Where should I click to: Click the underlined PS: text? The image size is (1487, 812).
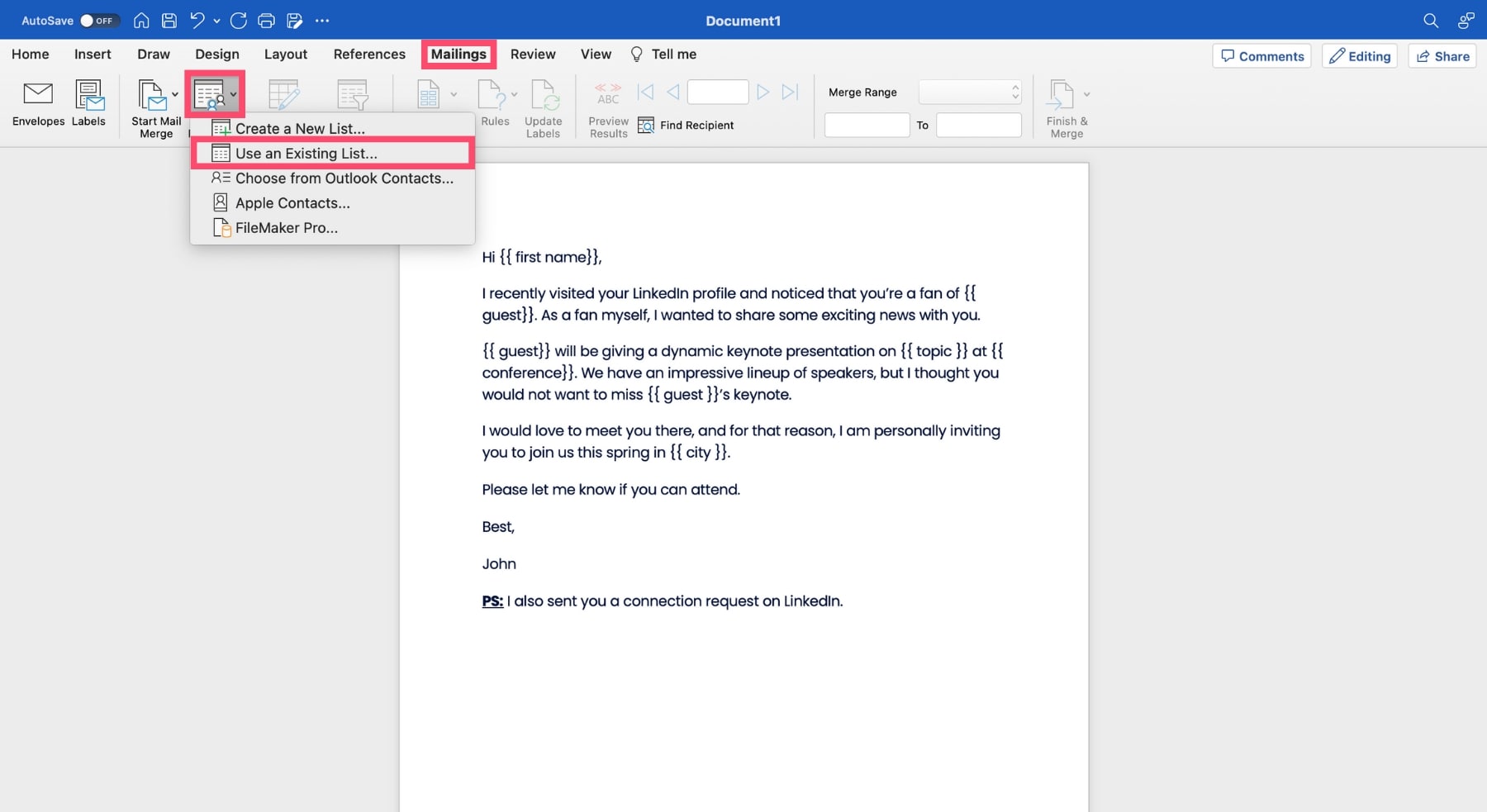click(492, 601)
